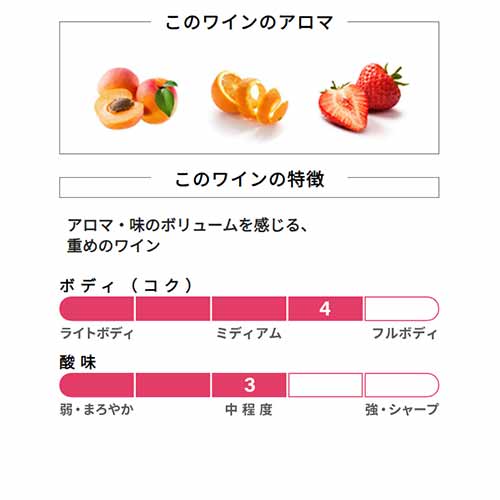
Task: Click acidity segment labeled 3
Action: (249, 385)
